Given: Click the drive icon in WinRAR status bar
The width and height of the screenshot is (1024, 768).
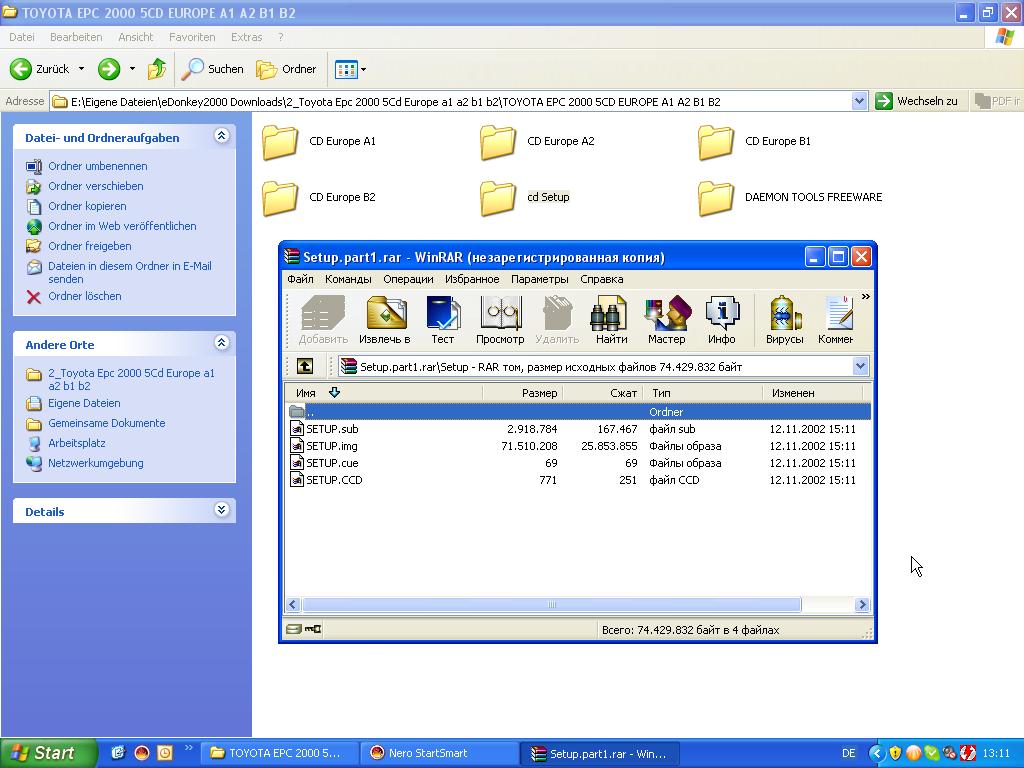Looking at the screenshot, I should [x=294, y=629].
